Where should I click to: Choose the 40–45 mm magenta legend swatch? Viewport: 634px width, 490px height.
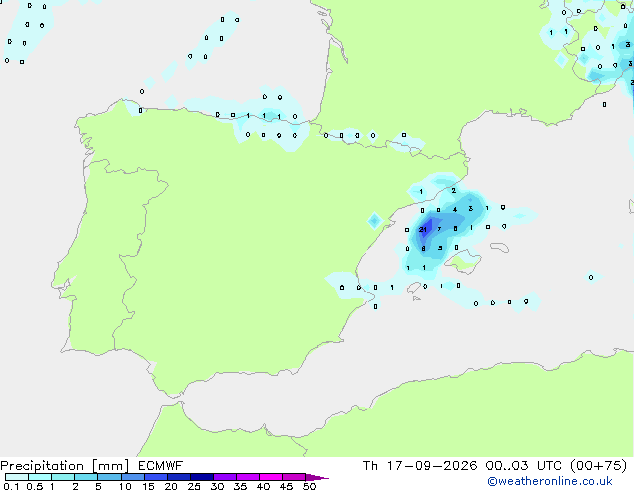tap(271, 477)
